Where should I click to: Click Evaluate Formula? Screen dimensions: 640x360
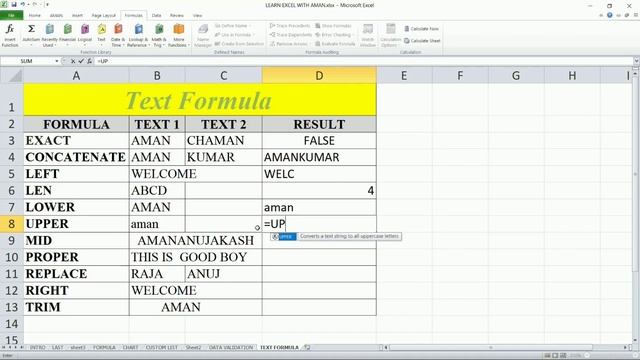click(x=336, y=44)
